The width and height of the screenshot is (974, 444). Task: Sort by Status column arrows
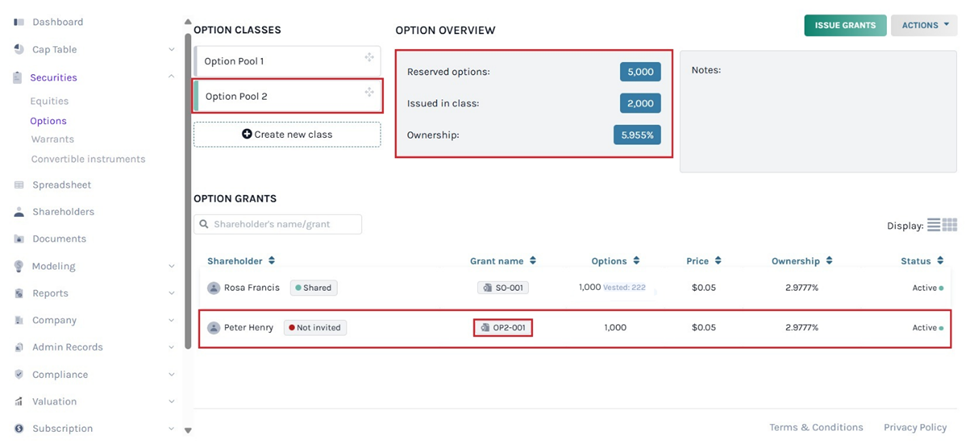[940, 261]
